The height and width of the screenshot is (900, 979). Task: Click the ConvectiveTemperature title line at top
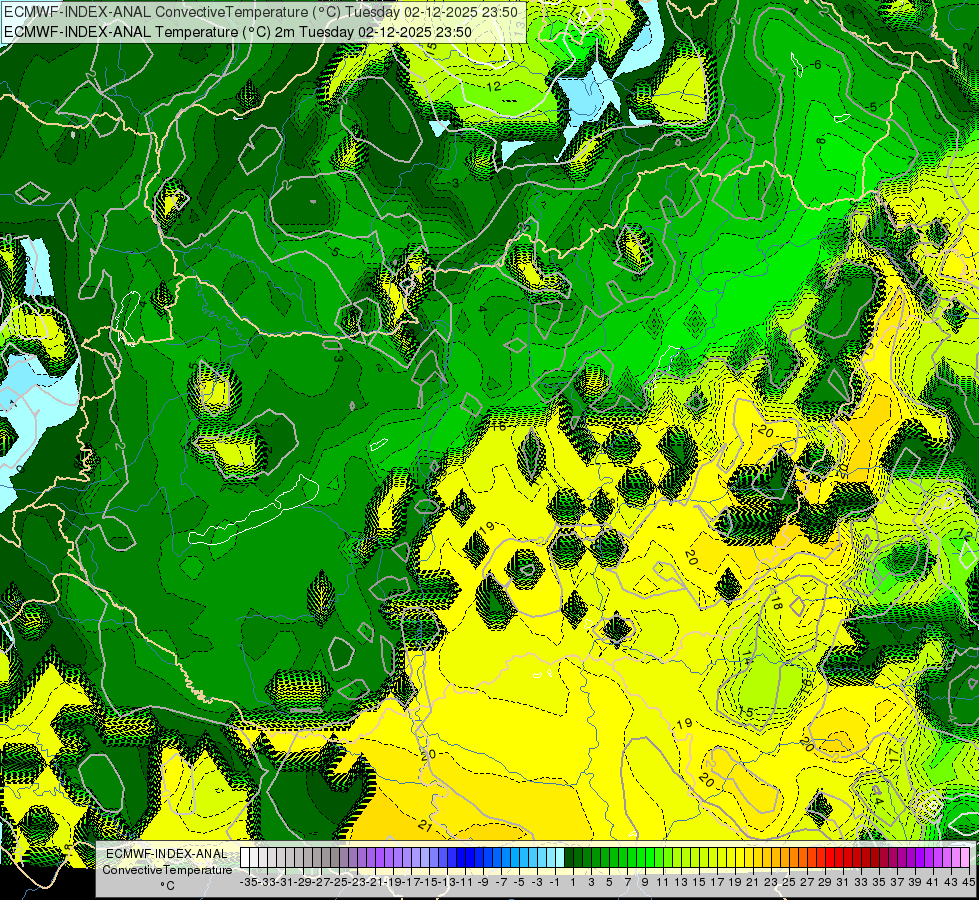pyautogui.click(x=261, y=12)
